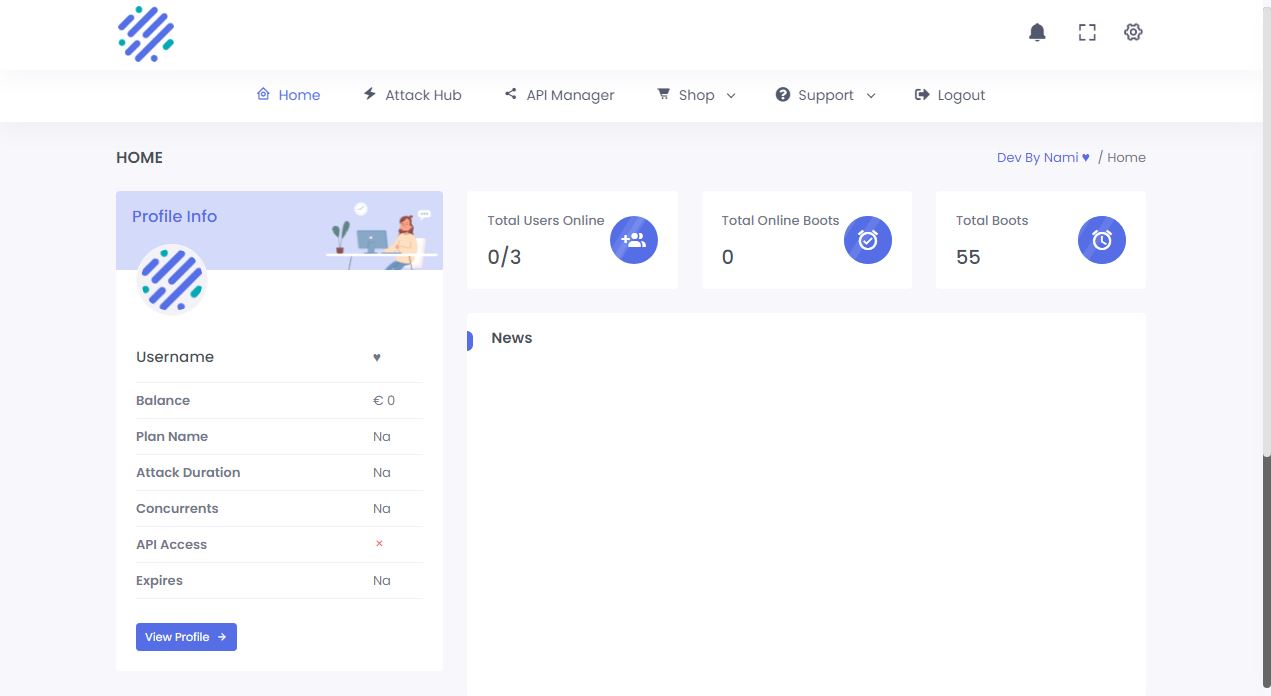Click the heart icon next to Username

[377, 357]
